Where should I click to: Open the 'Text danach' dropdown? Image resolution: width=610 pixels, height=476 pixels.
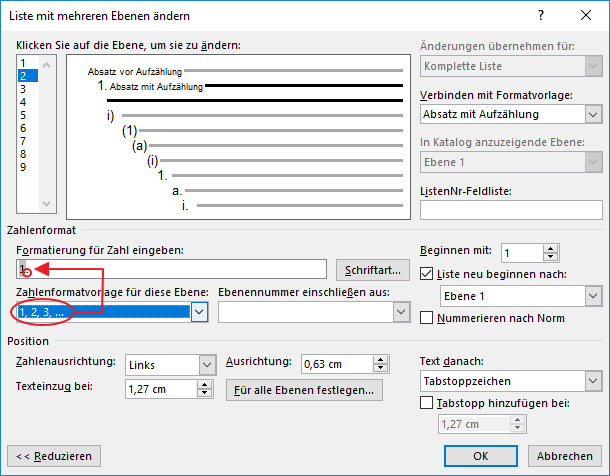[592, 380]
